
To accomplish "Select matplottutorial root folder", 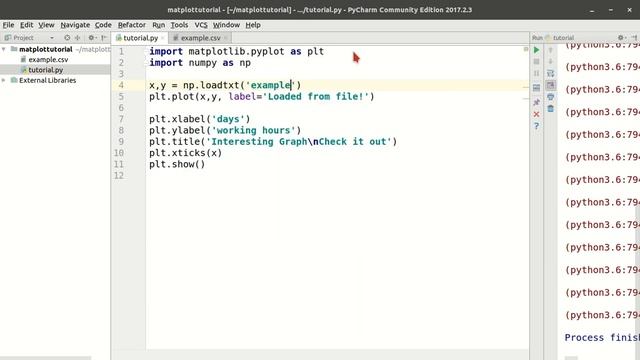I will [x=46, y=49].
